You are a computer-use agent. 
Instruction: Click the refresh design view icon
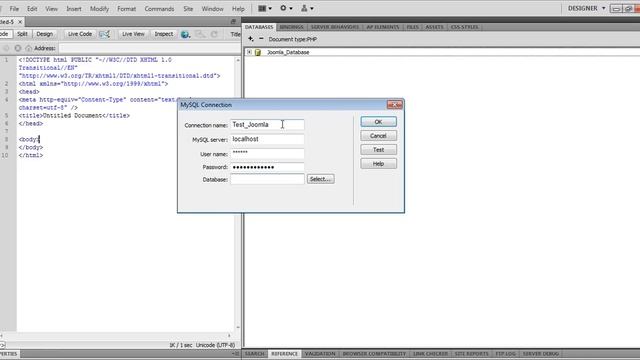(x=214, y=34)
